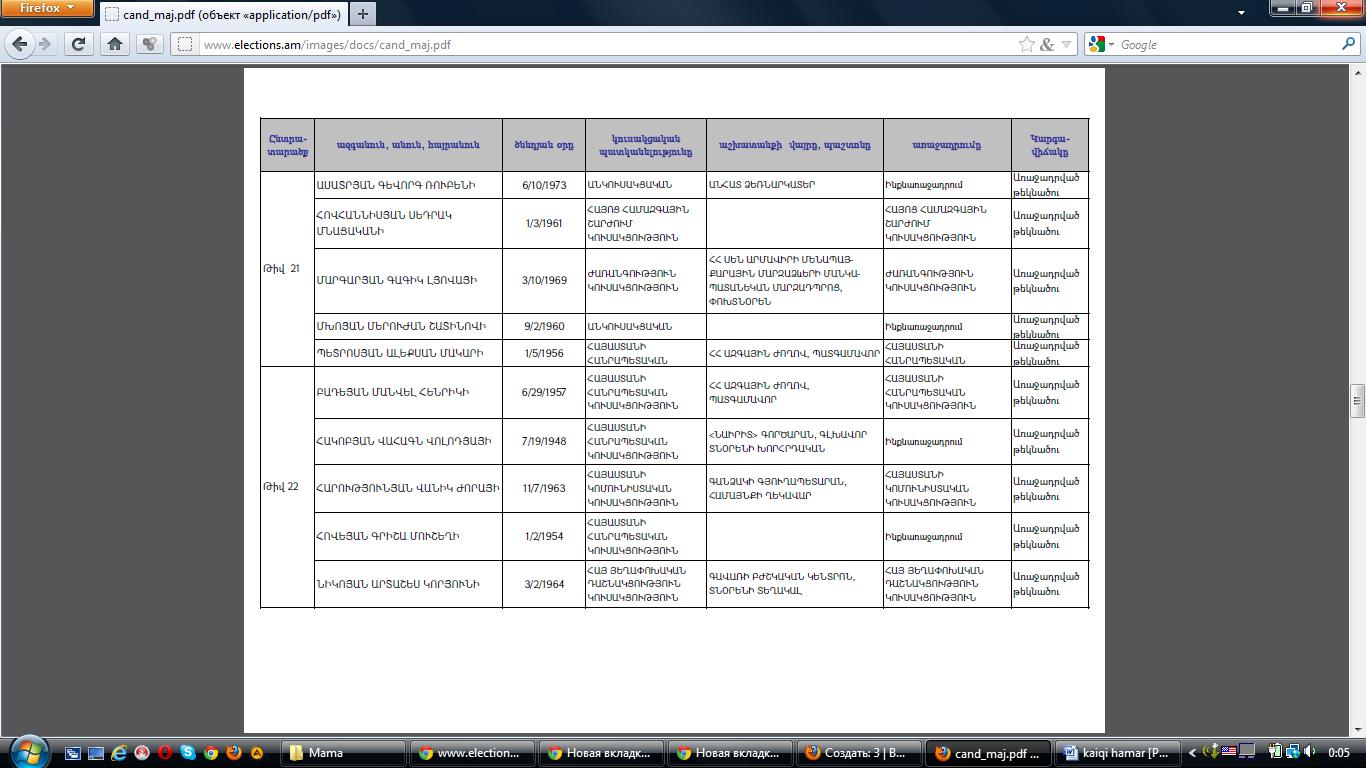Image resolution: width=1366 pixels, height=768 pixels.
Task: Reload the page with the refresh icon
Action: click(78, 44)
